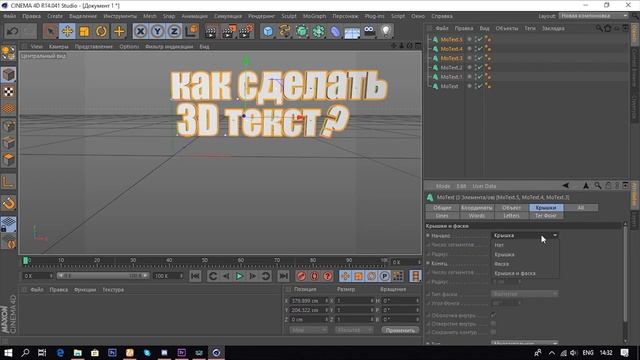Screen dimensions: 640x360
Task: Click the Undo arrow in the top toolbar
Action: [12, 31]
